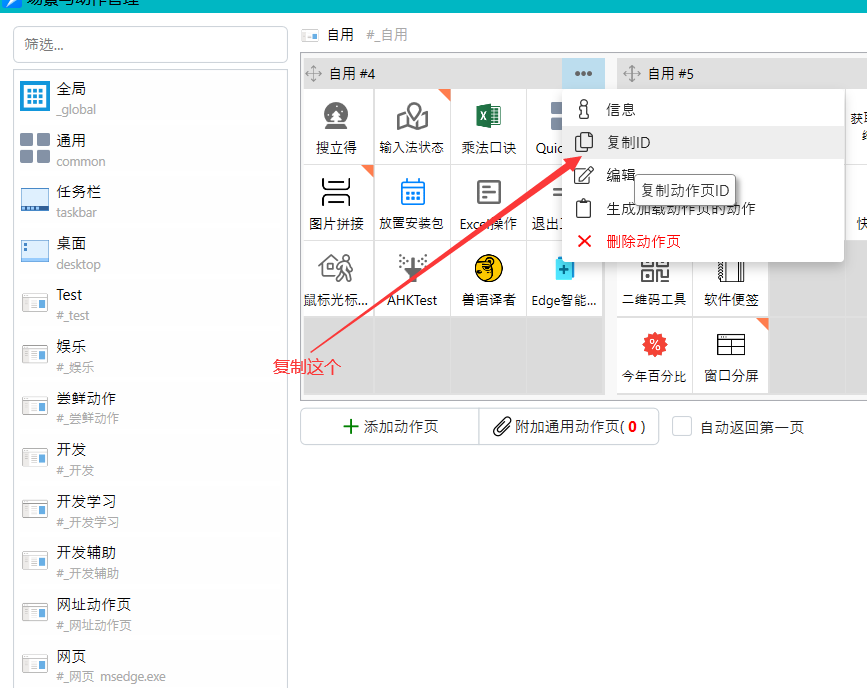867x688 pixels.
Task: Open the 搜立得 action icon
Action: click(x=337, y=118)
